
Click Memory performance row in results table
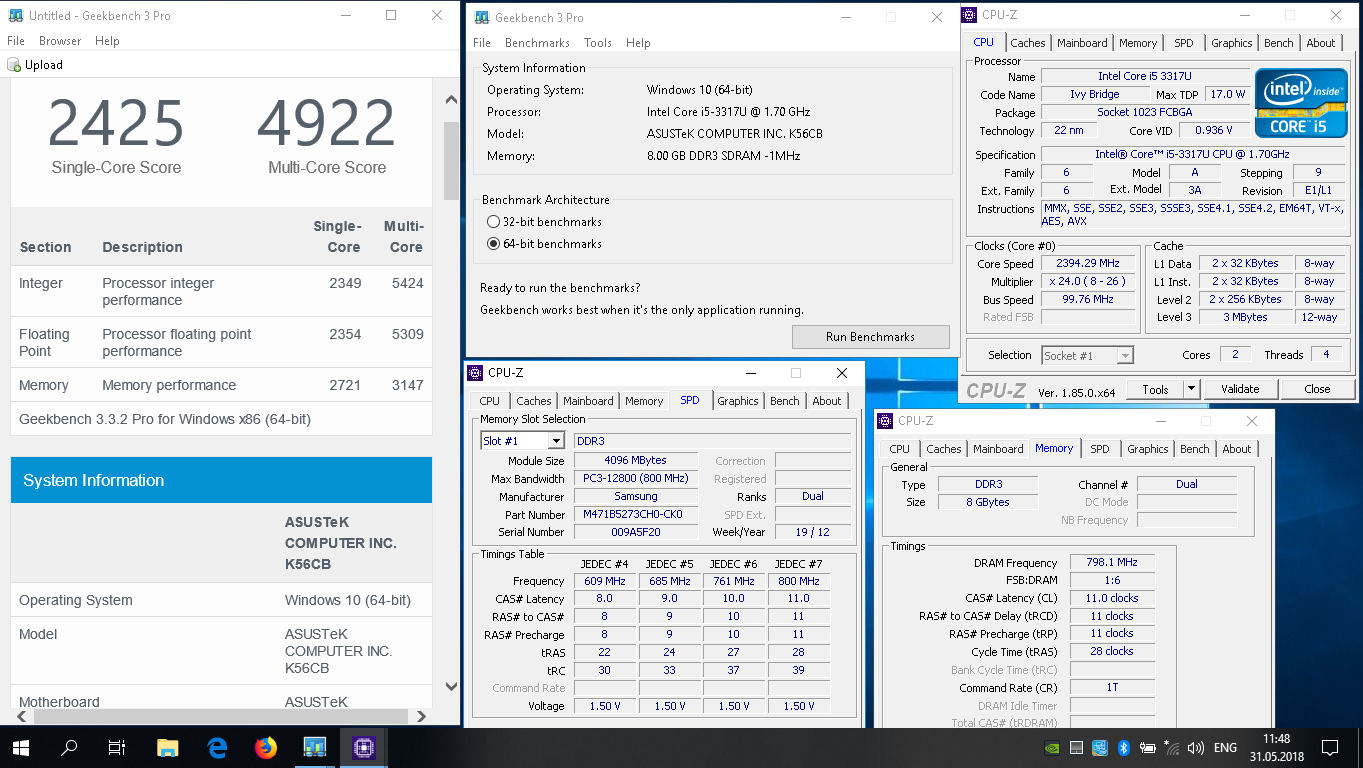[221, 385]
